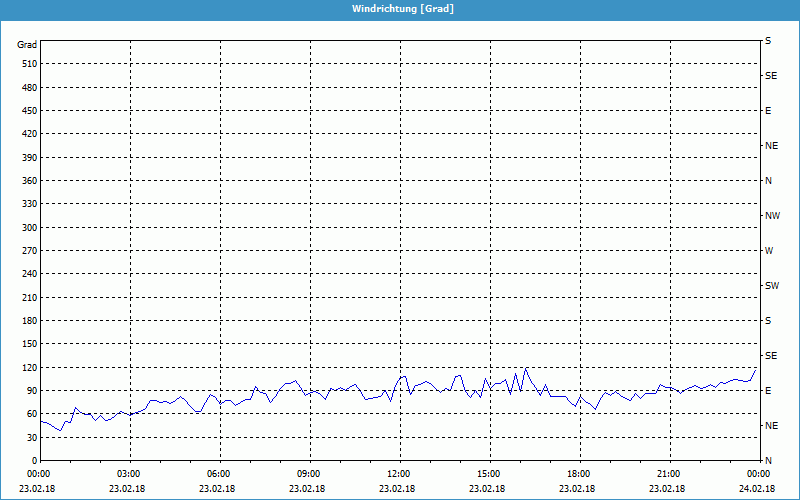
Task: Select the 510 value on the left axis
Action: tap(27, 64)
